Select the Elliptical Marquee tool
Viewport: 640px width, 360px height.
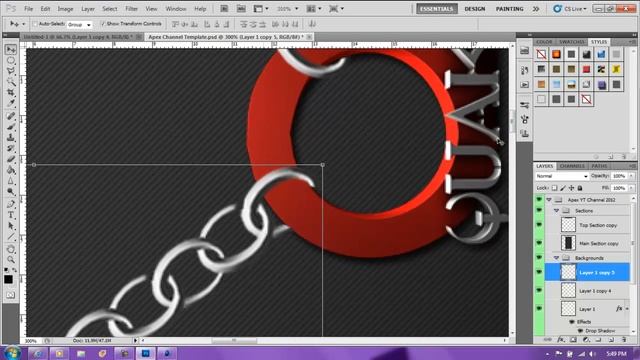click(x=11, y=60)
